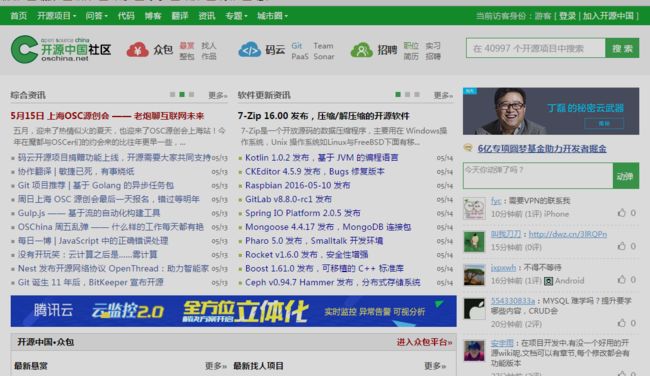The image size is (650, 376).
Task: Open Git 诞生 11 年后 BitKeeper article
Action: click(x=90, y=282)
